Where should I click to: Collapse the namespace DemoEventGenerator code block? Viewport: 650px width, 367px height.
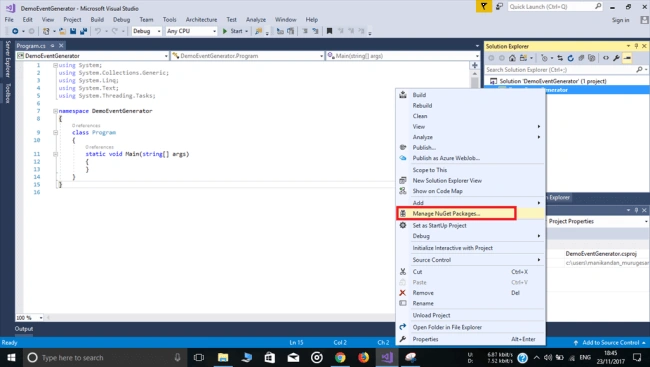coord(55,111)
